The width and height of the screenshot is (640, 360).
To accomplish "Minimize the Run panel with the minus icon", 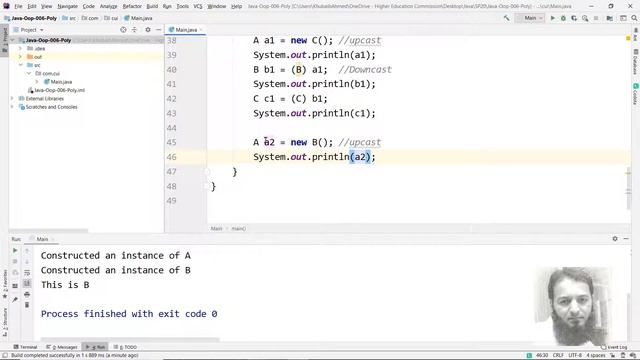I will [x=626, y=239].
